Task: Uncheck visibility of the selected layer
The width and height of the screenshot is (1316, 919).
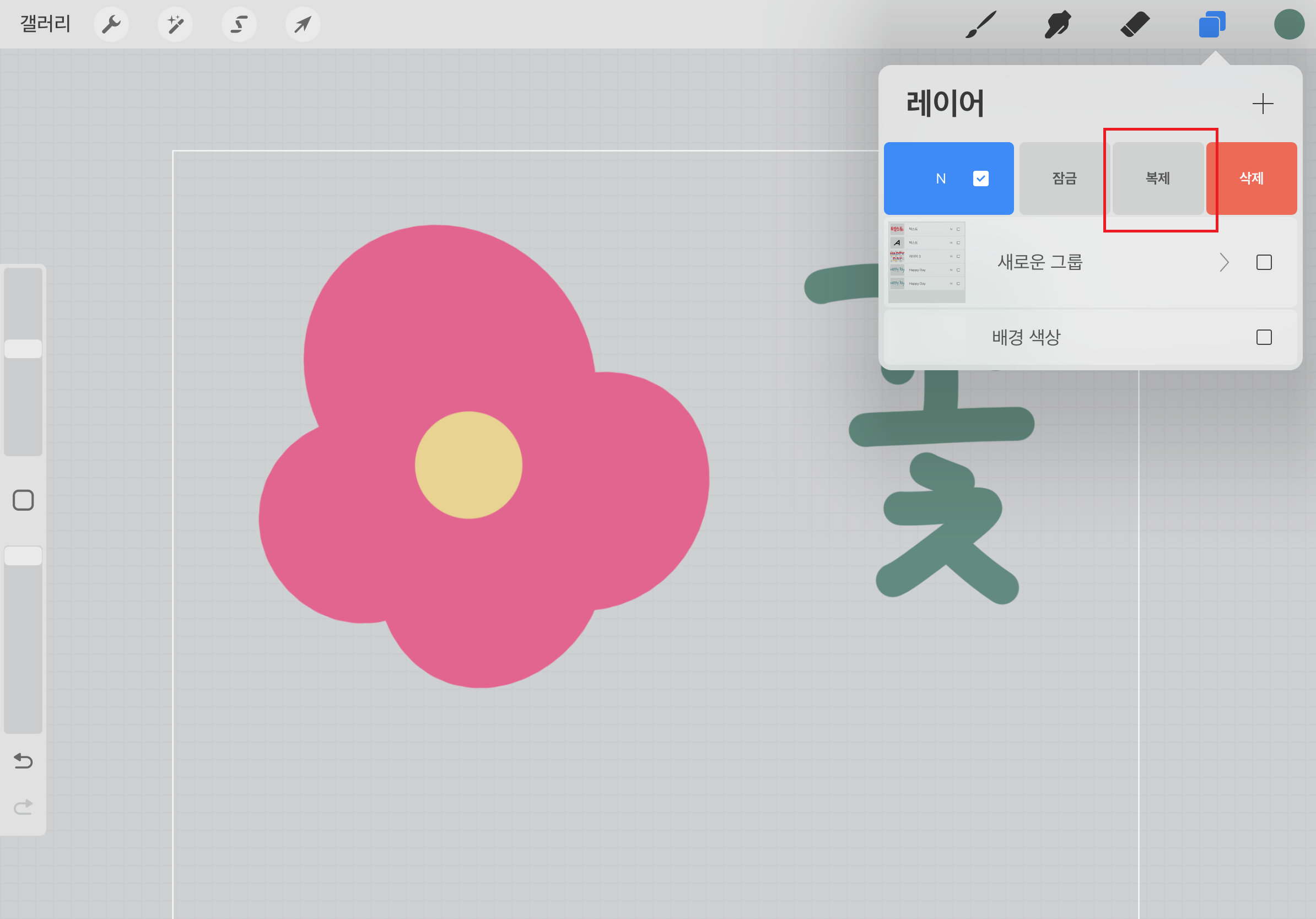Action: tap(981, 179)
